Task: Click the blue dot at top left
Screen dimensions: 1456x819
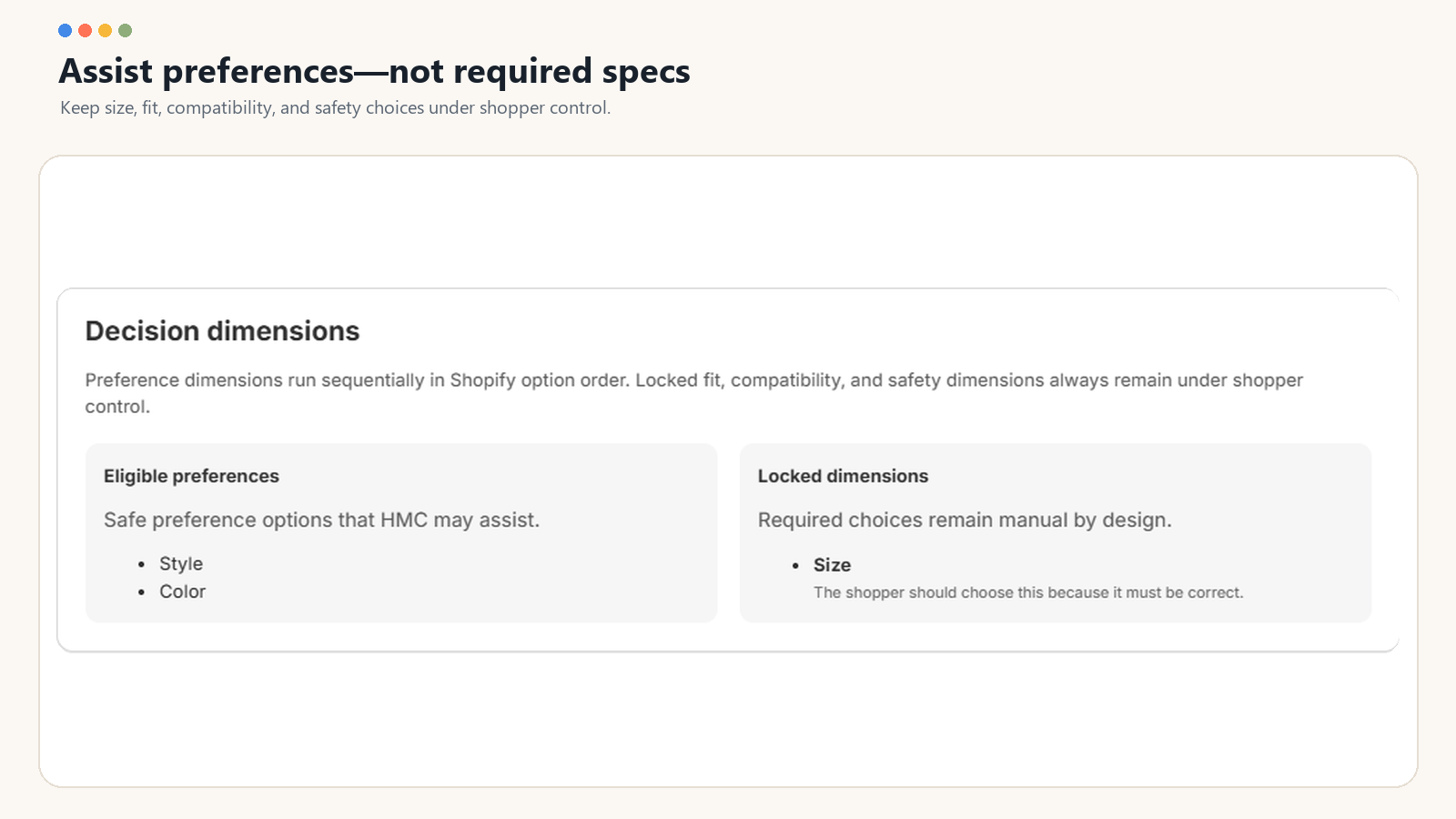Action: [65, 30]
